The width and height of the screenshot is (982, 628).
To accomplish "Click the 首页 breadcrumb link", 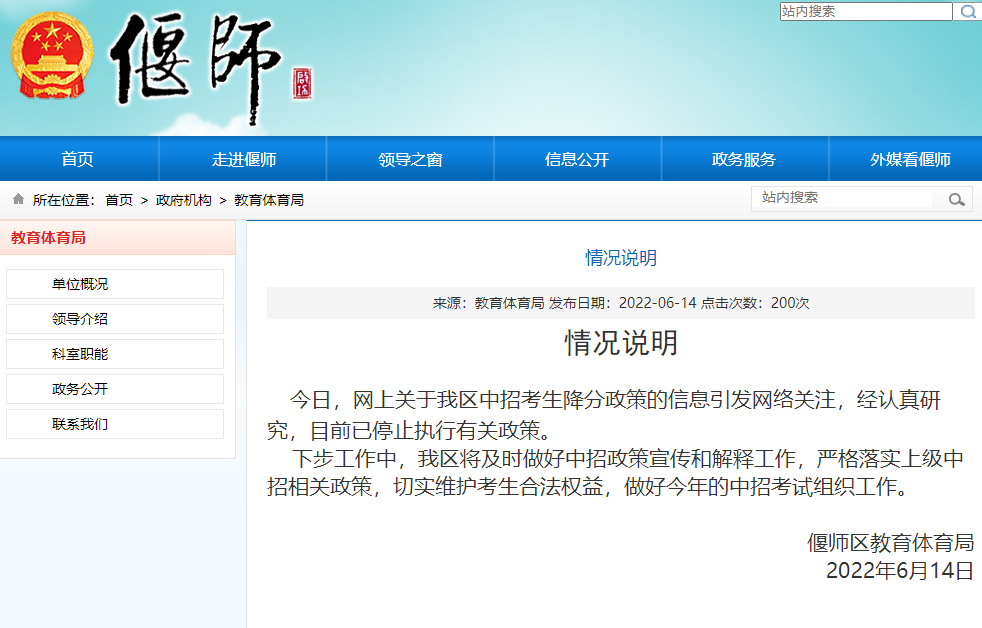I will pyautogui.click(x=119, y=200).
